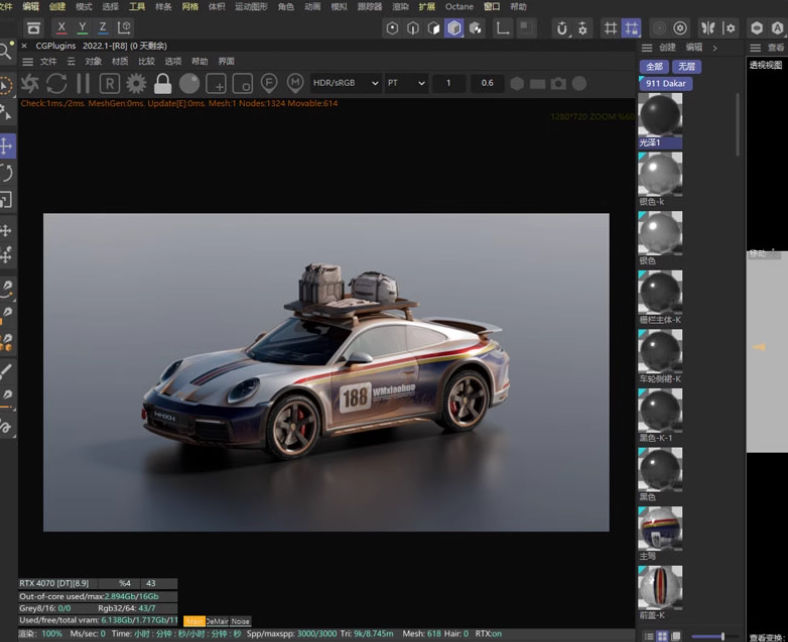
Task: Select the Scale tool in left toolbar
Action: 7,200
